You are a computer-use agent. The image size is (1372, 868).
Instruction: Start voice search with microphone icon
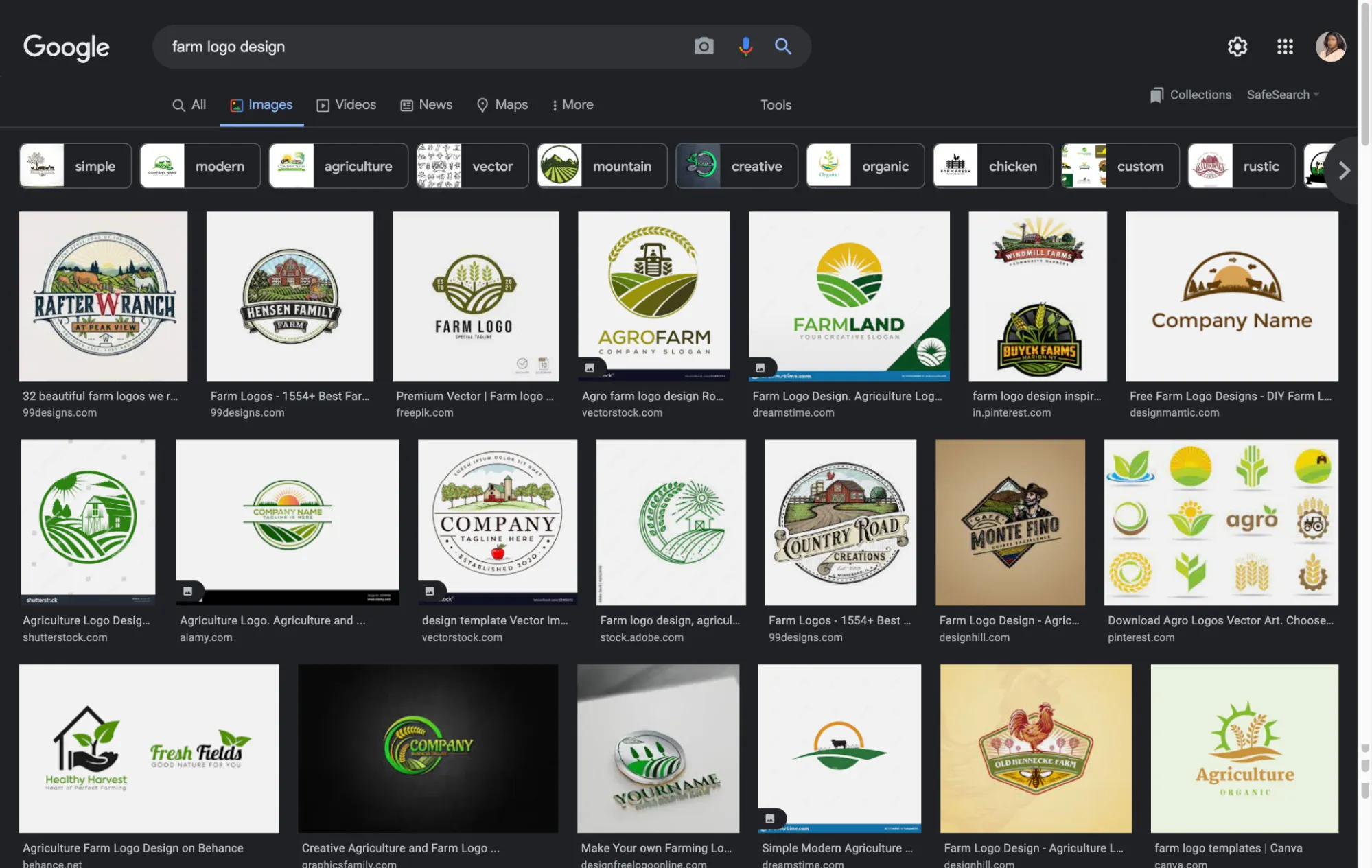click(745, 47)
